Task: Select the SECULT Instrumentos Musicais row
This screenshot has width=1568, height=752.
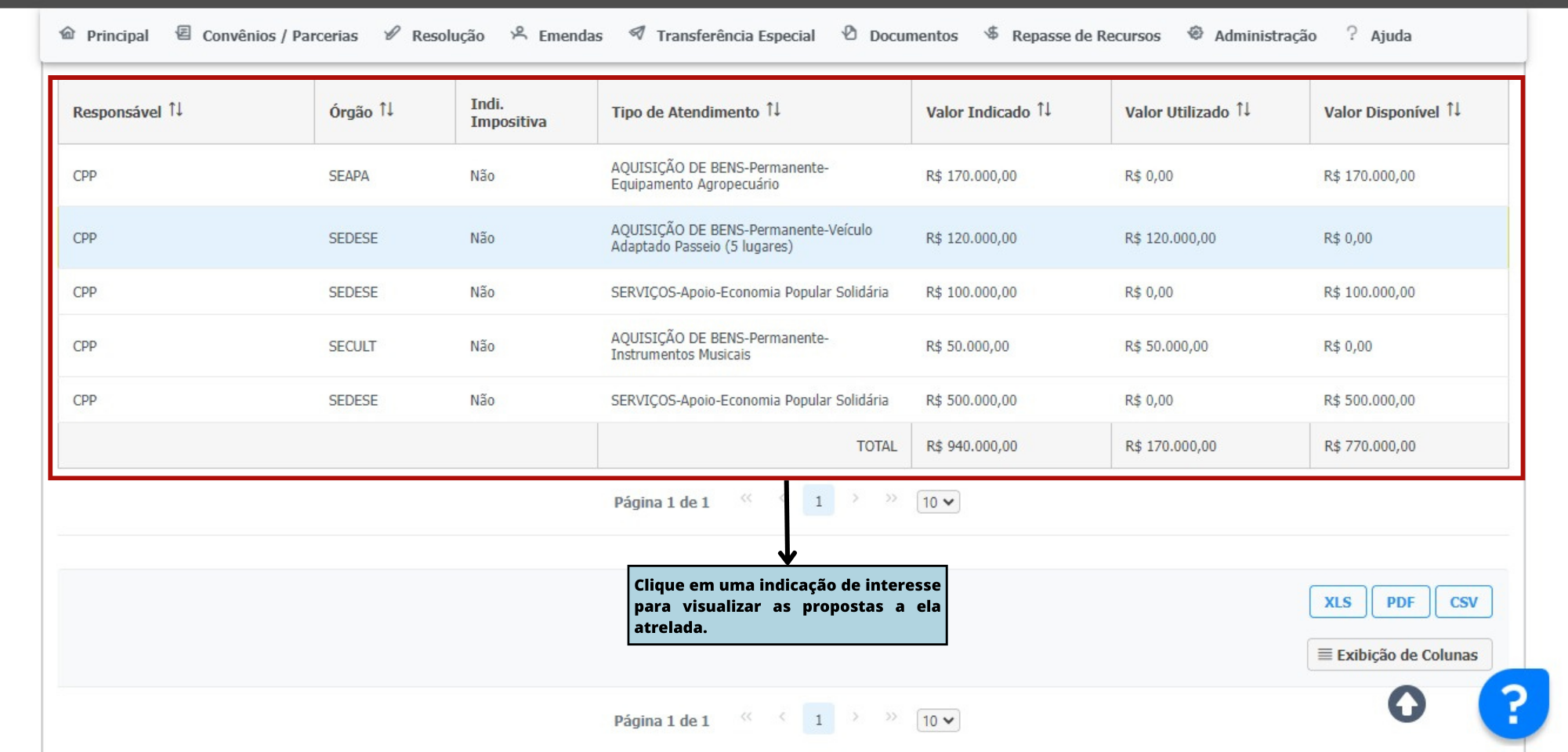Action: click(x=719, y=346)
